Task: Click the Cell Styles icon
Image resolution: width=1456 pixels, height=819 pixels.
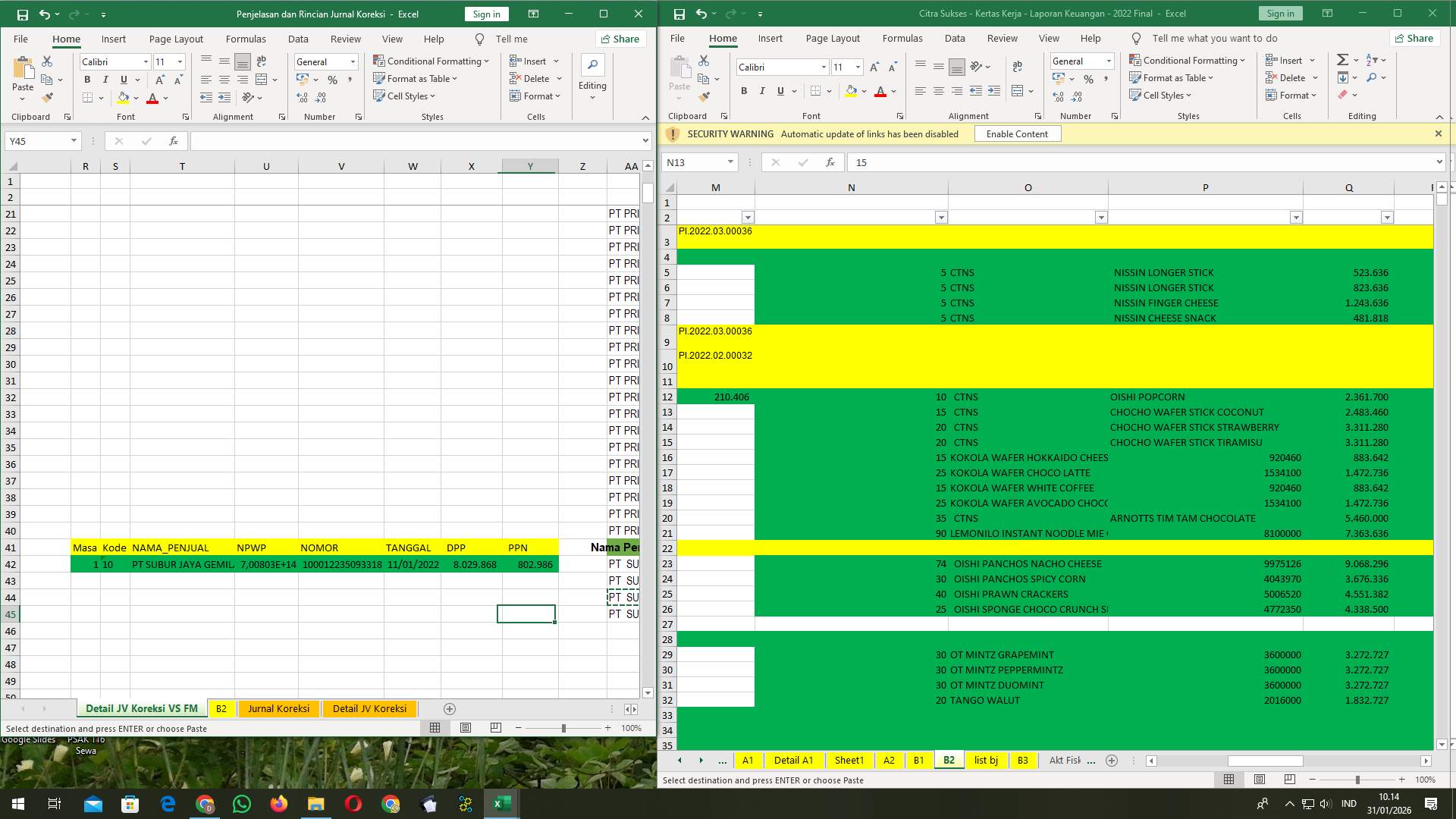Action: coord(406,96)
